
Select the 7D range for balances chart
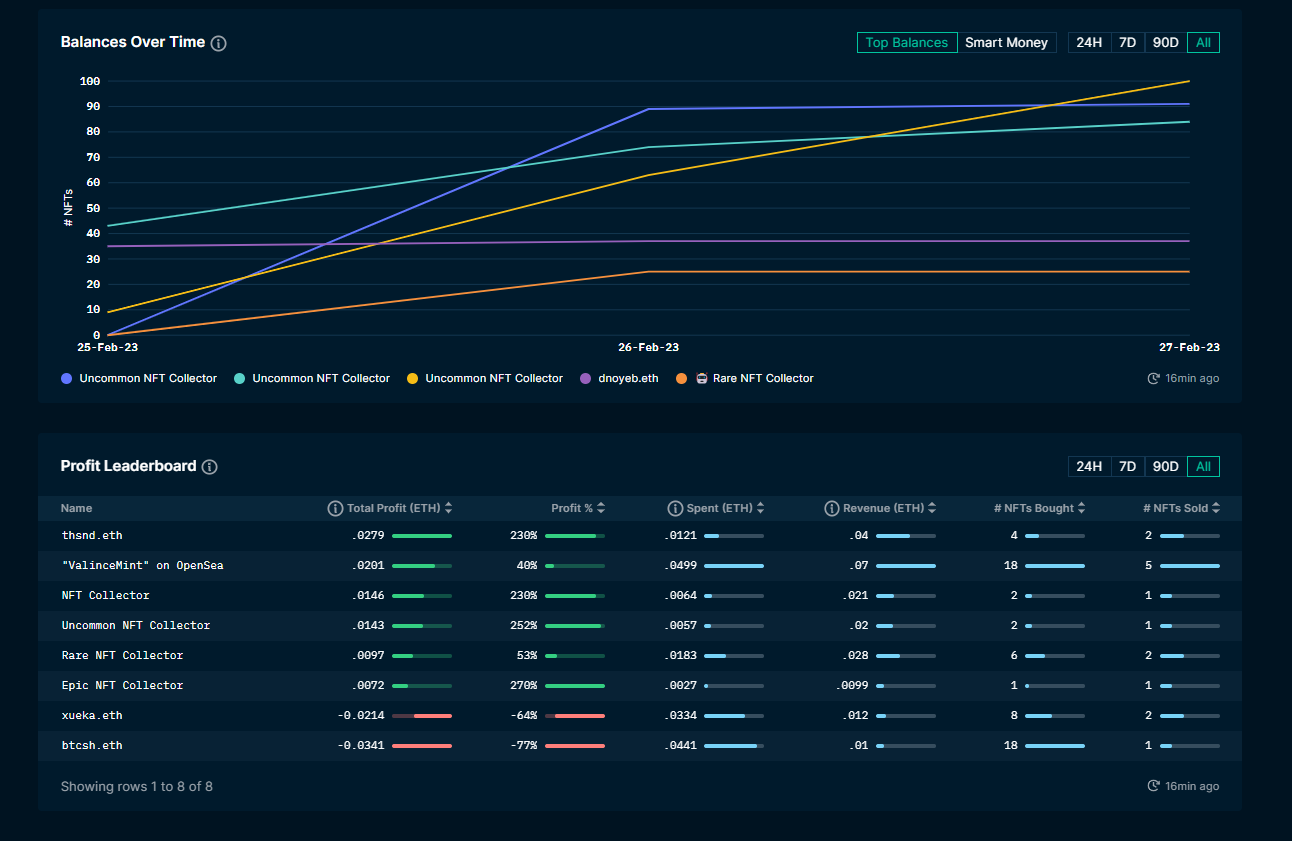click(x=1127, y=43)
